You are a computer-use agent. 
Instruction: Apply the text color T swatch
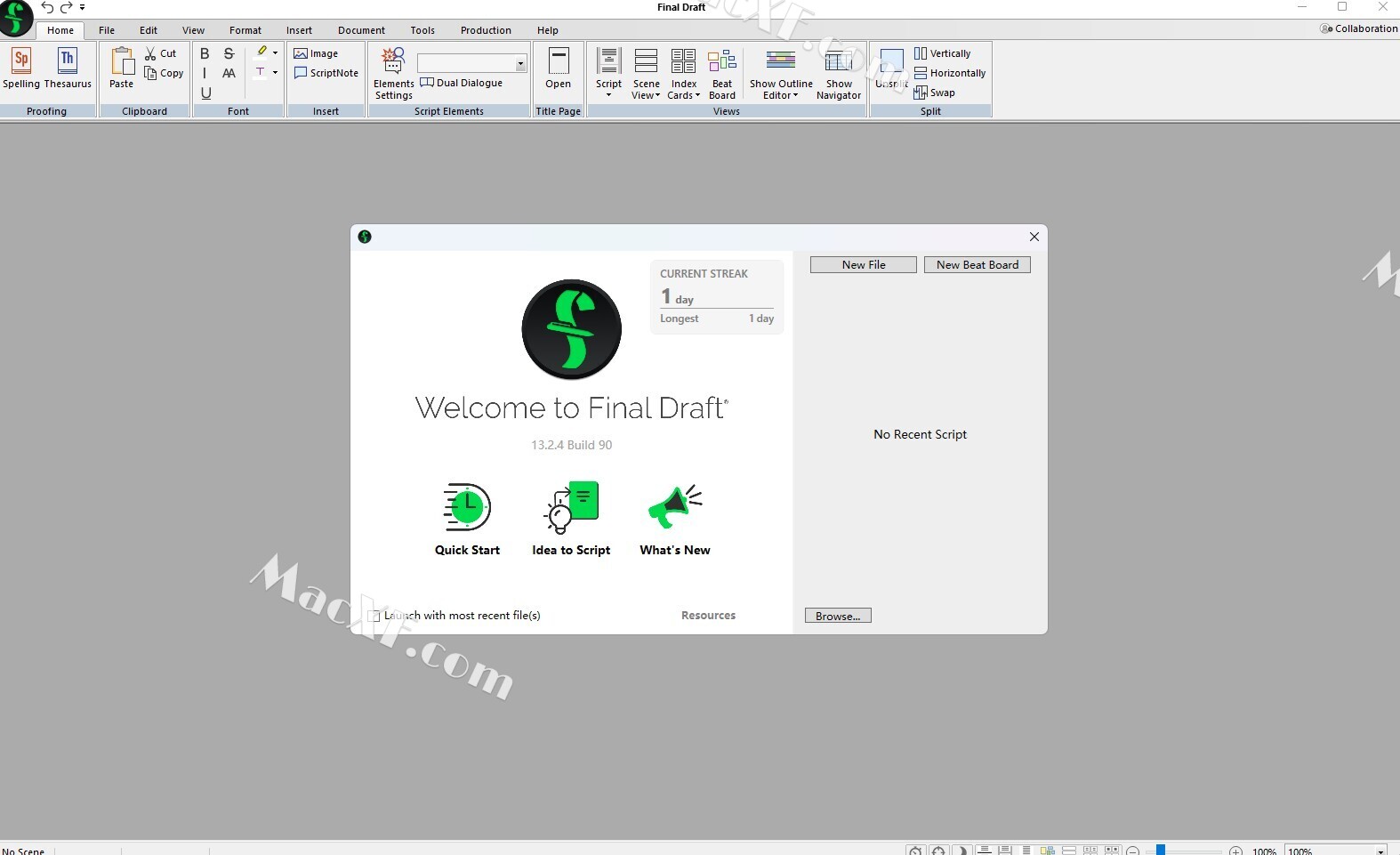[261, 72]
